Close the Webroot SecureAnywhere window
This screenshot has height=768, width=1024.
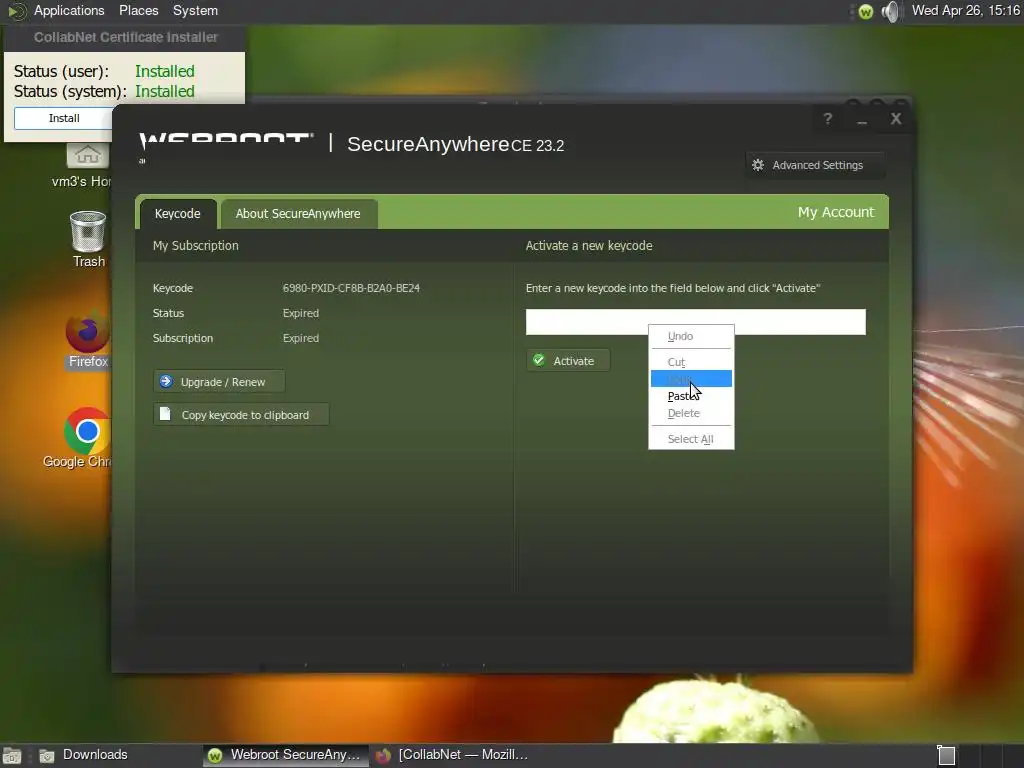tap(896, 119)
